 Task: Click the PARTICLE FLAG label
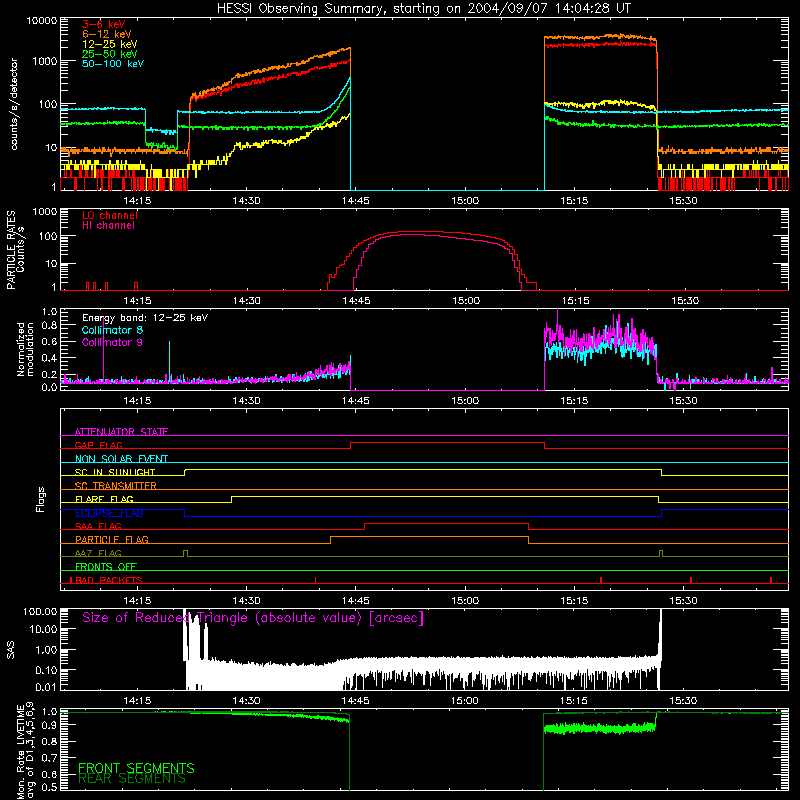(112, 539)
